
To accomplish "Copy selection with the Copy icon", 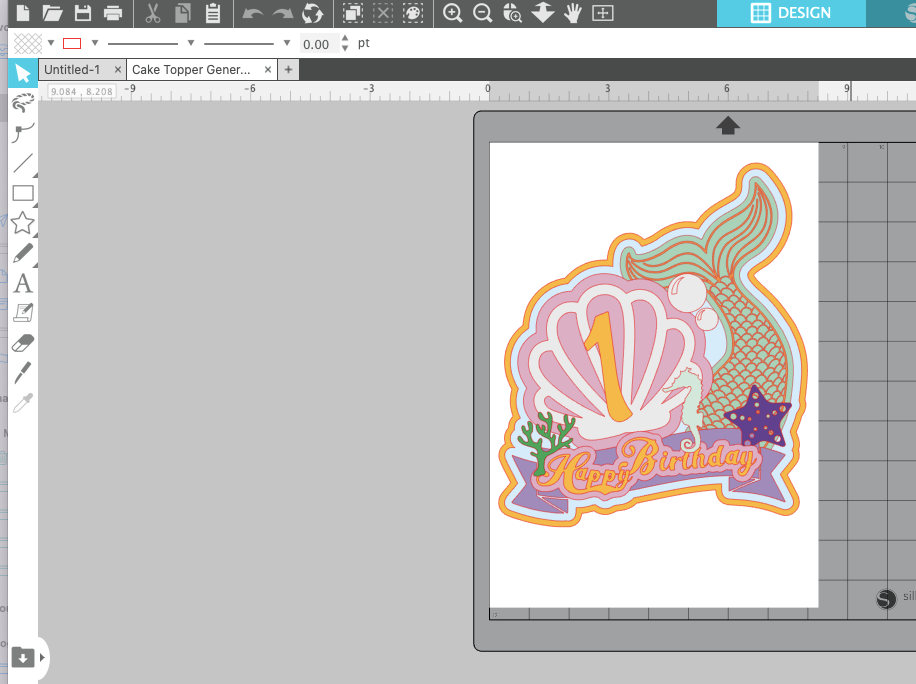I will pyautogui.click(x=183, y=13).
